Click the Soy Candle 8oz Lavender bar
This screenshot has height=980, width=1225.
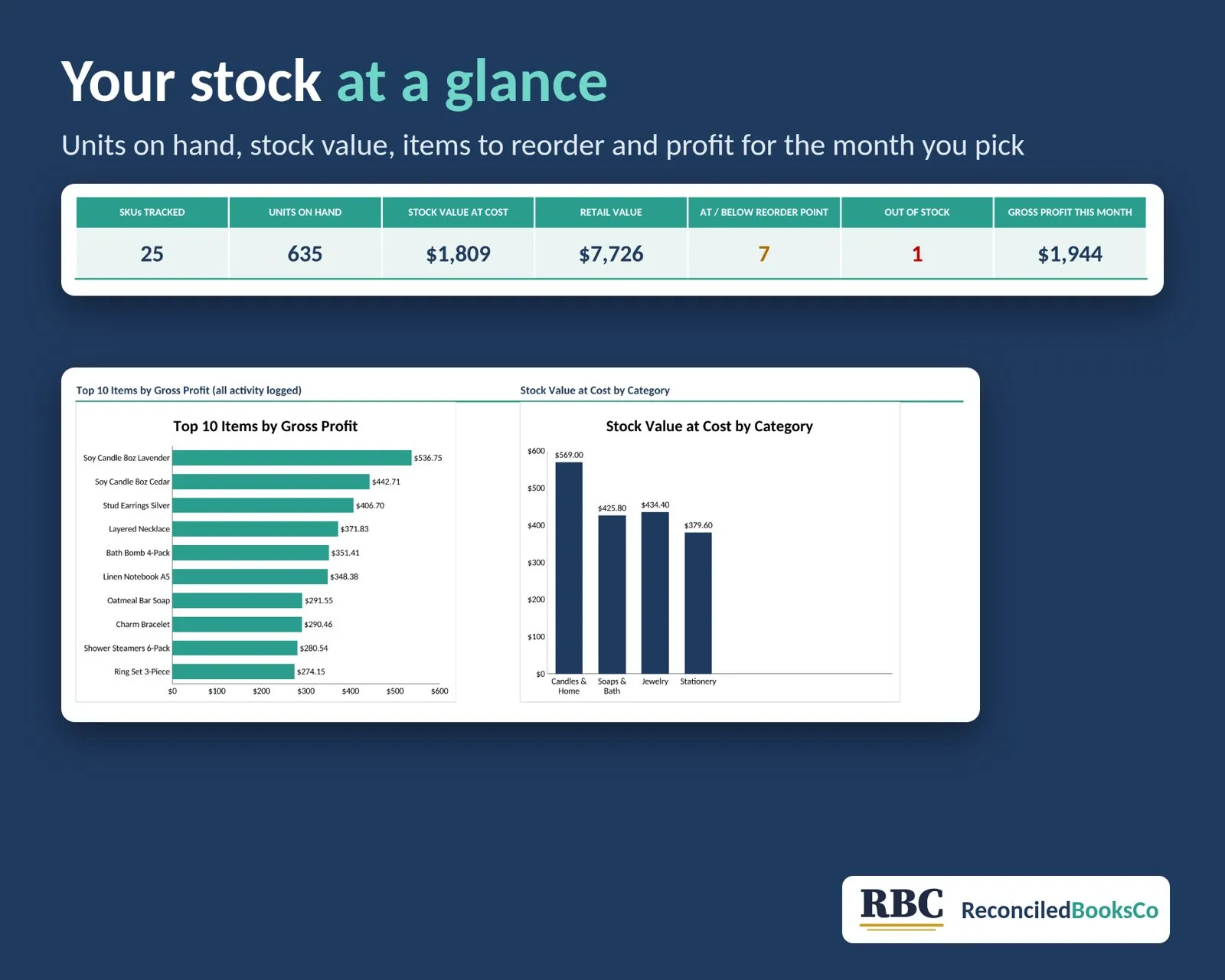click(x=292, y=458)
